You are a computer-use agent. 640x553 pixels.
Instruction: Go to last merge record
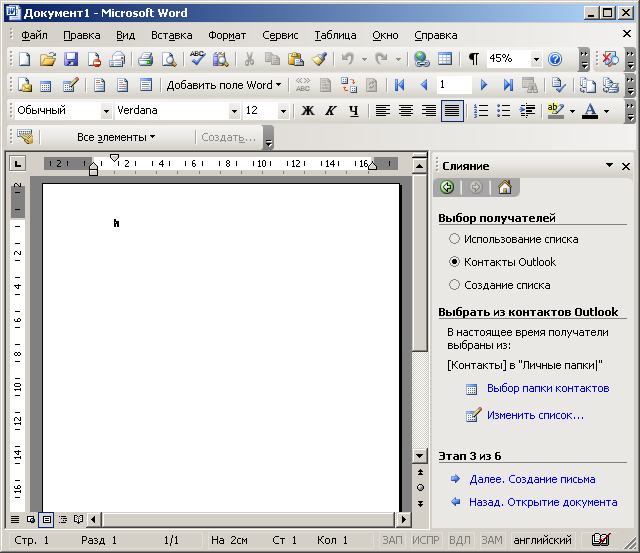click(508, 85)
